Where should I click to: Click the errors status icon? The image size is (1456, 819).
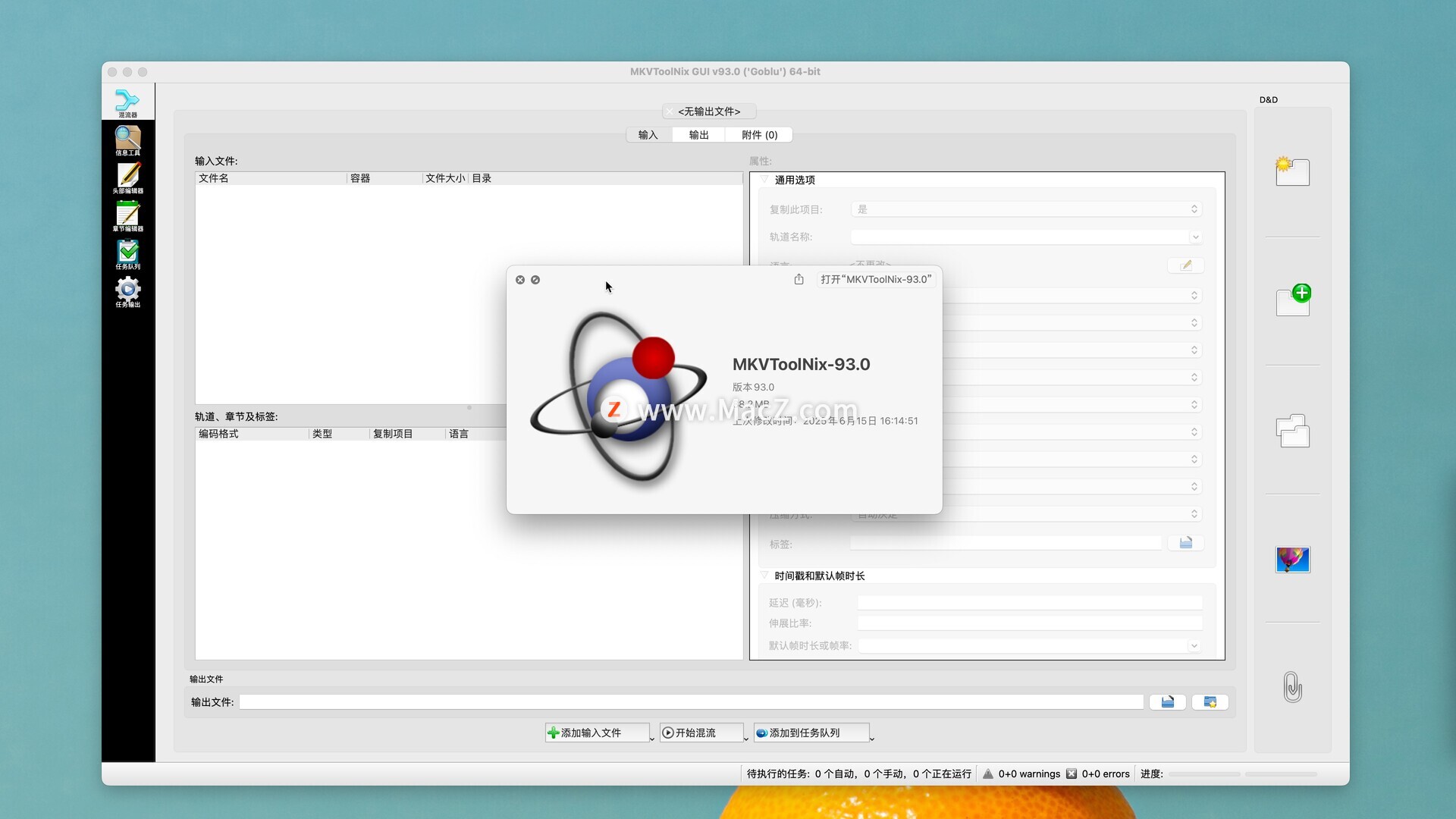[x=1072, y=773]
